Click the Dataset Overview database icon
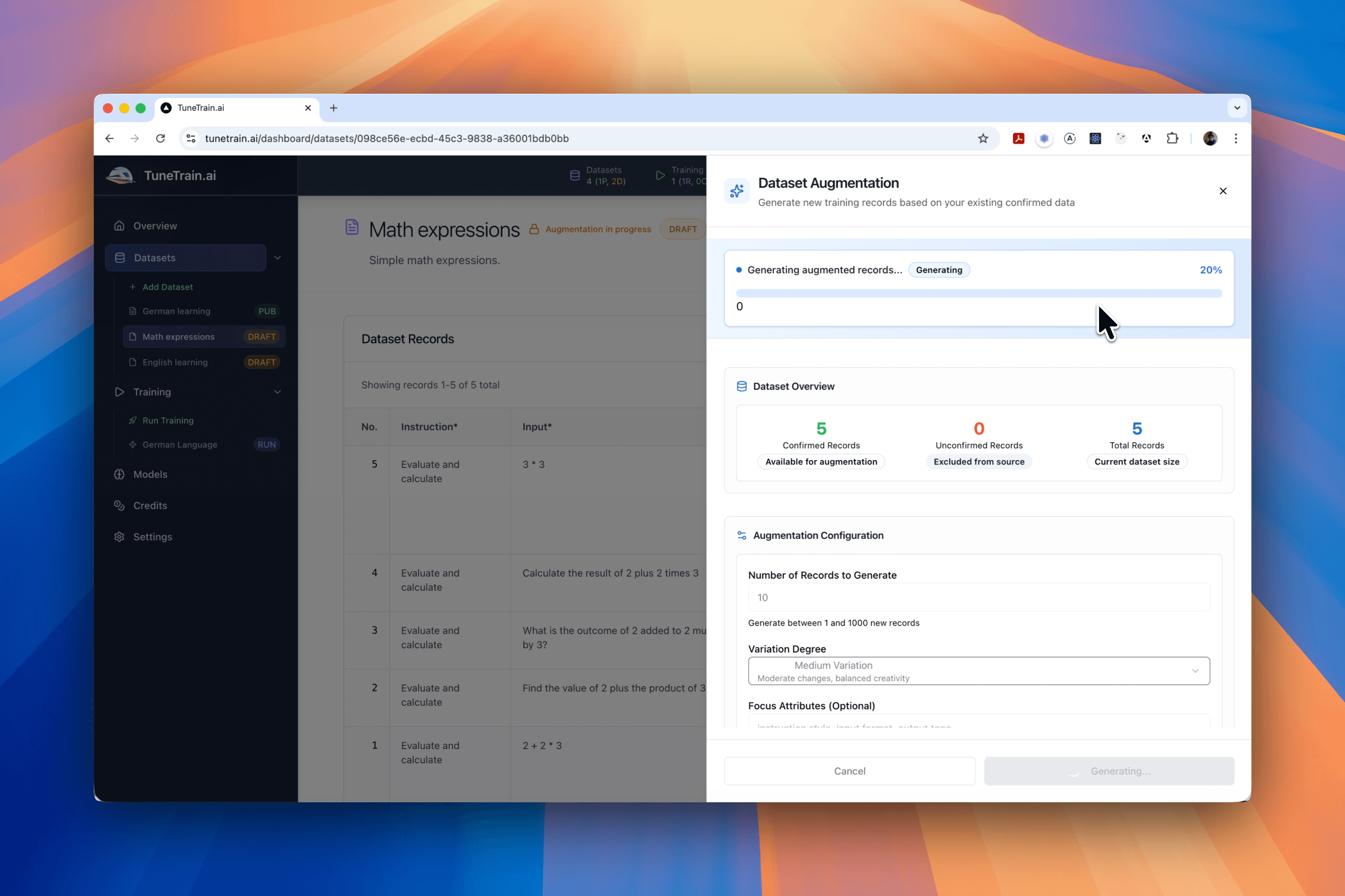1345x896 pixels. click(741, 386)
